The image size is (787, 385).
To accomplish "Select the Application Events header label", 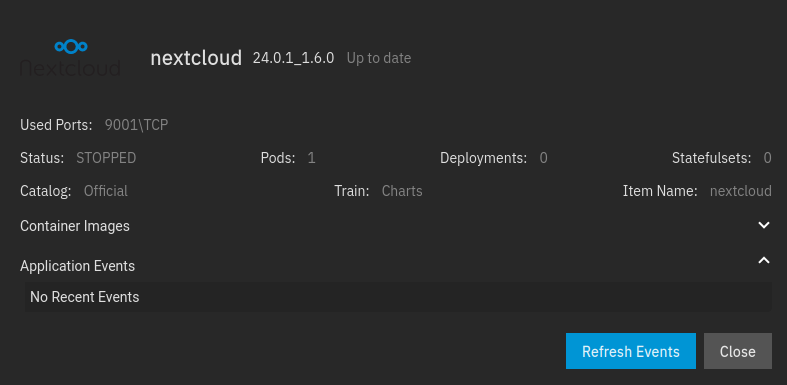I will pos(77,266).
